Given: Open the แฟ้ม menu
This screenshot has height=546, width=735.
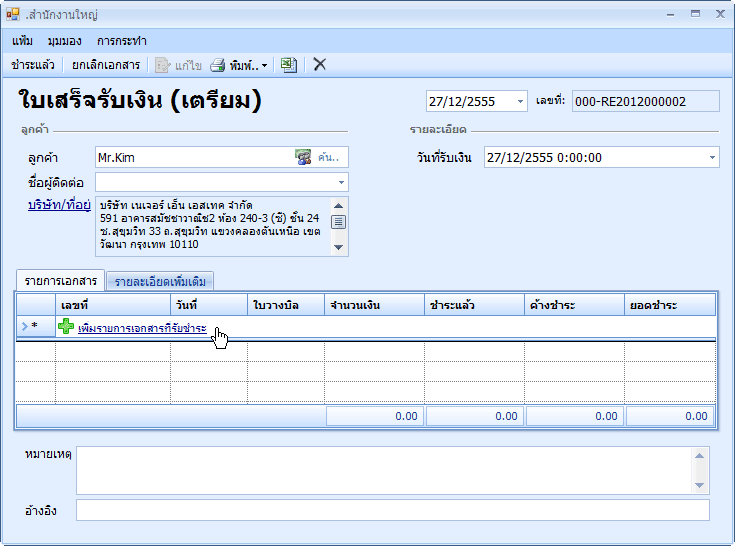Looking at the screenshot, I should (23, 41).
